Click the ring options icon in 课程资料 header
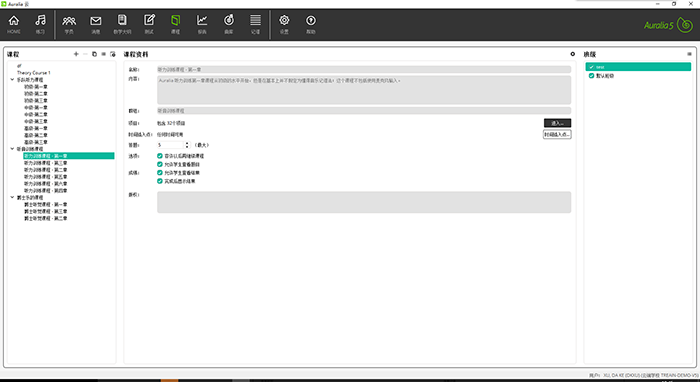The height and width of the screenshot is (382, 700). click(573, 54)
